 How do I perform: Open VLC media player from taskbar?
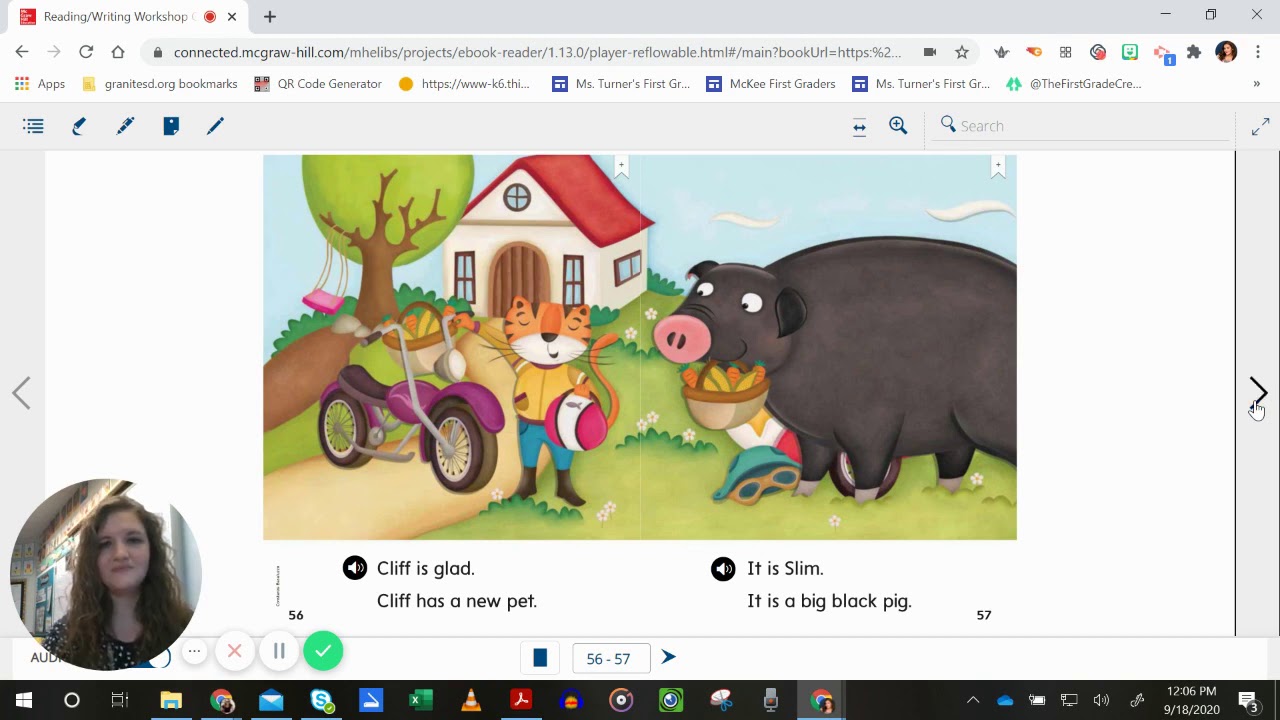tap(471, 700)
